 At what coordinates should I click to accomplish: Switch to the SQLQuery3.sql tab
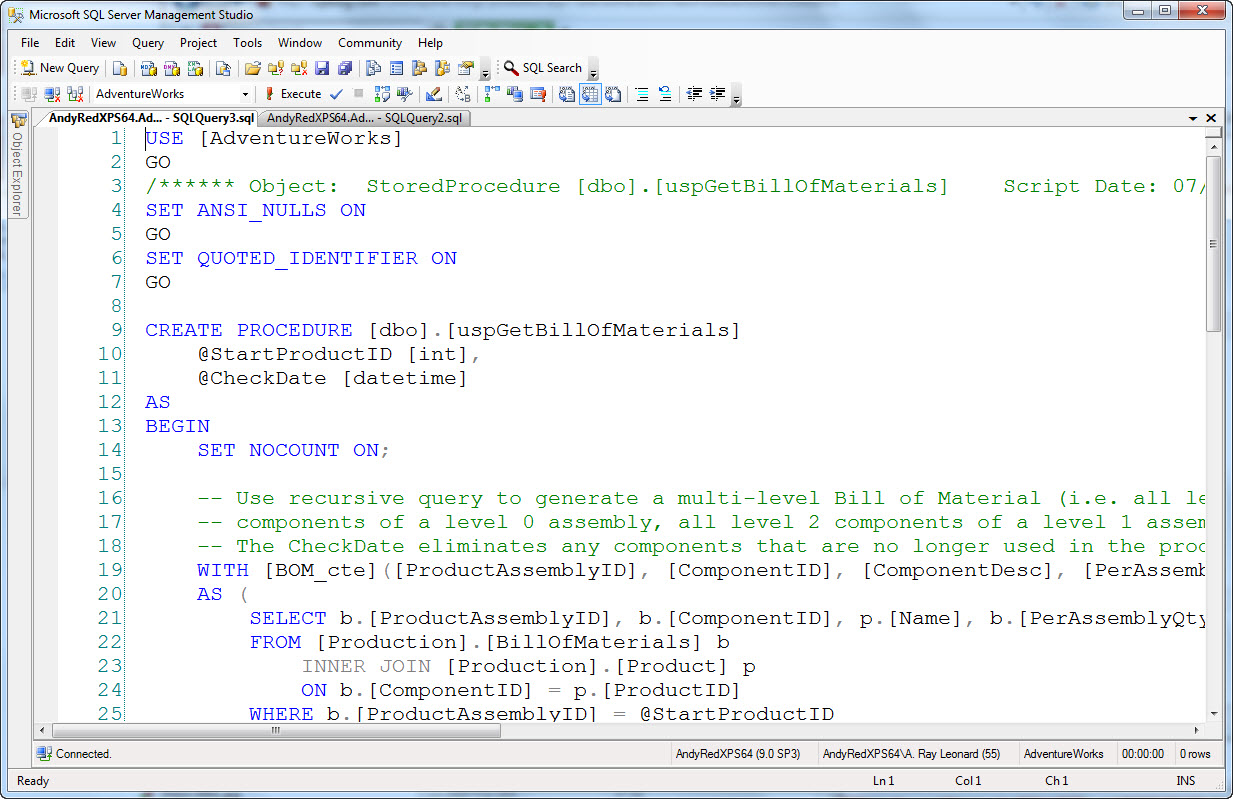click(x=150, y=118)
